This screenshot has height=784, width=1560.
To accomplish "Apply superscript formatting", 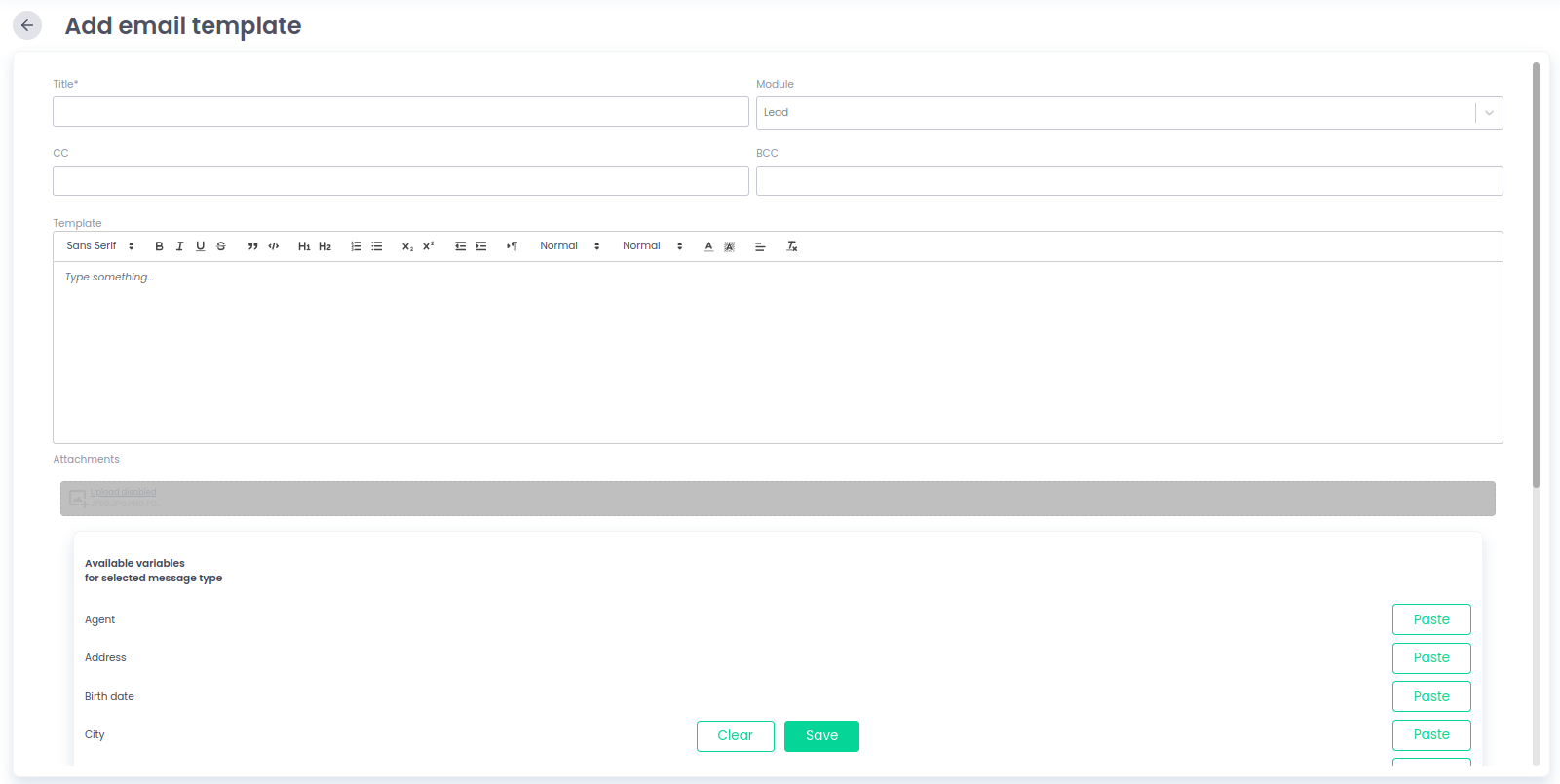I will [x=428, y=246].
